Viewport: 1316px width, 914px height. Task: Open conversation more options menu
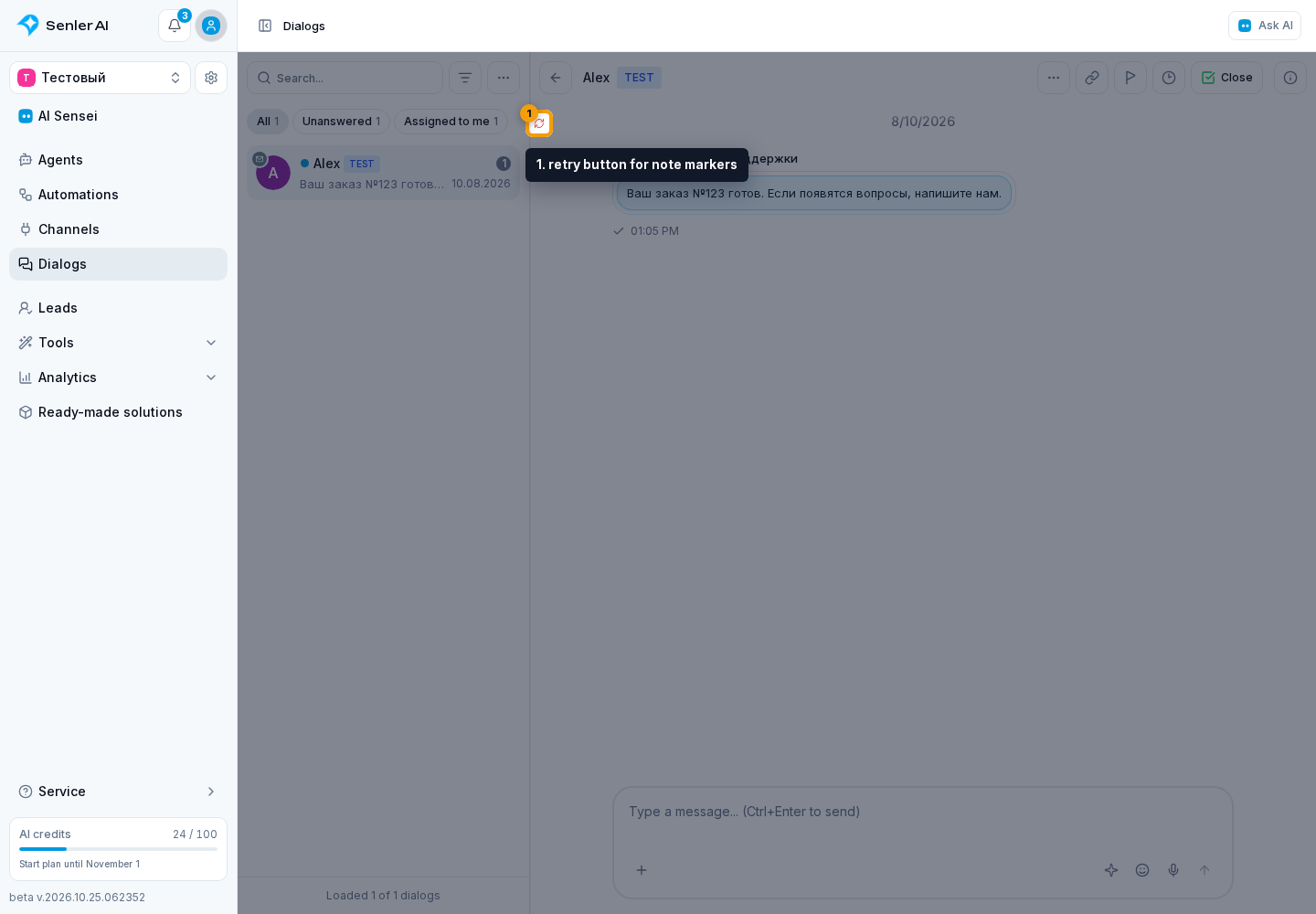[x=1054, y=78]
